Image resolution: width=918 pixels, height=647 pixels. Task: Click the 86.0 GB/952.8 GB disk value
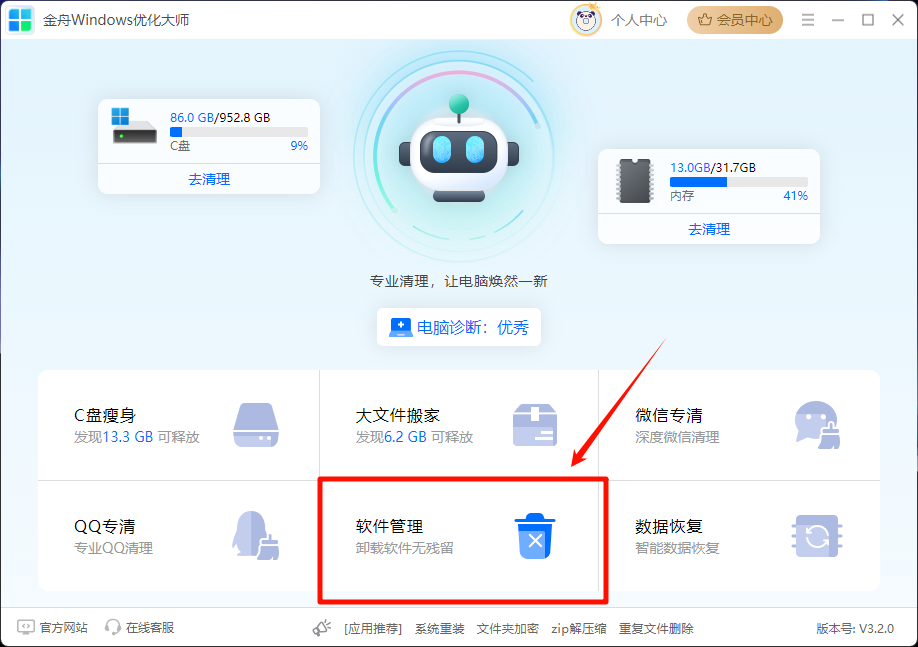coord(220,118)
